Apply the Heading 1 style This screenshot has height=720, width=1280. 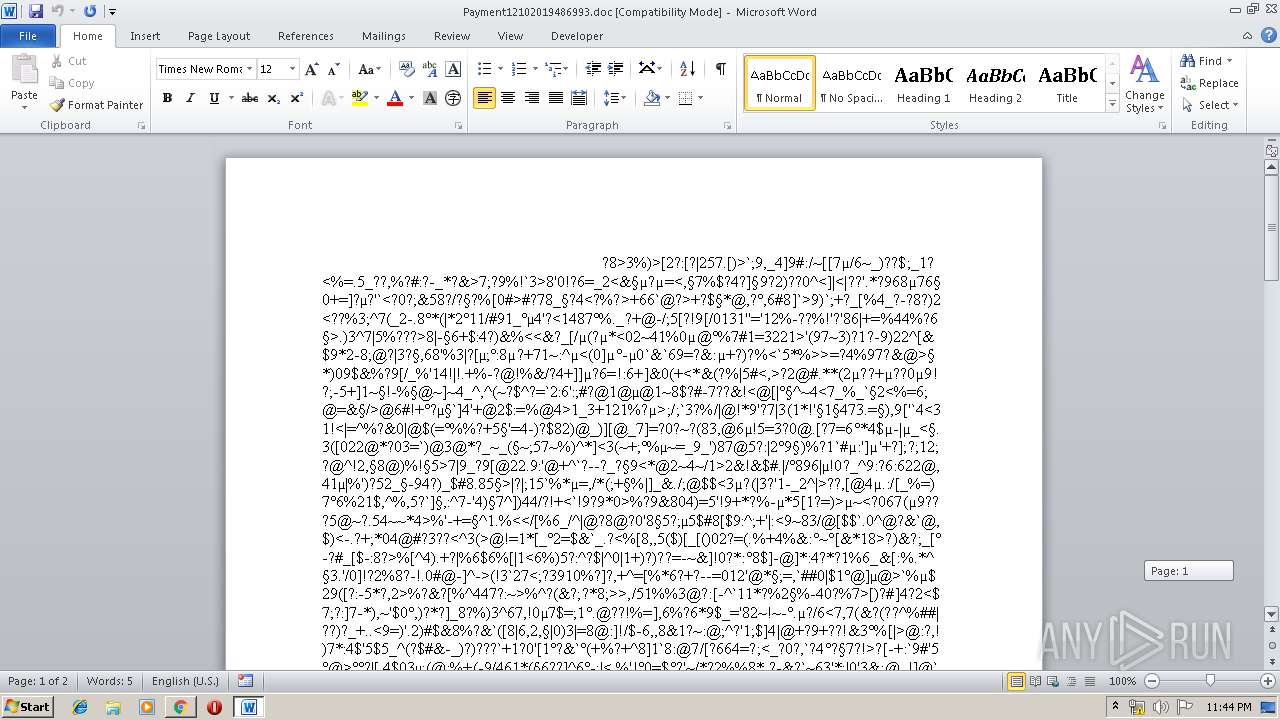[923, 83]
